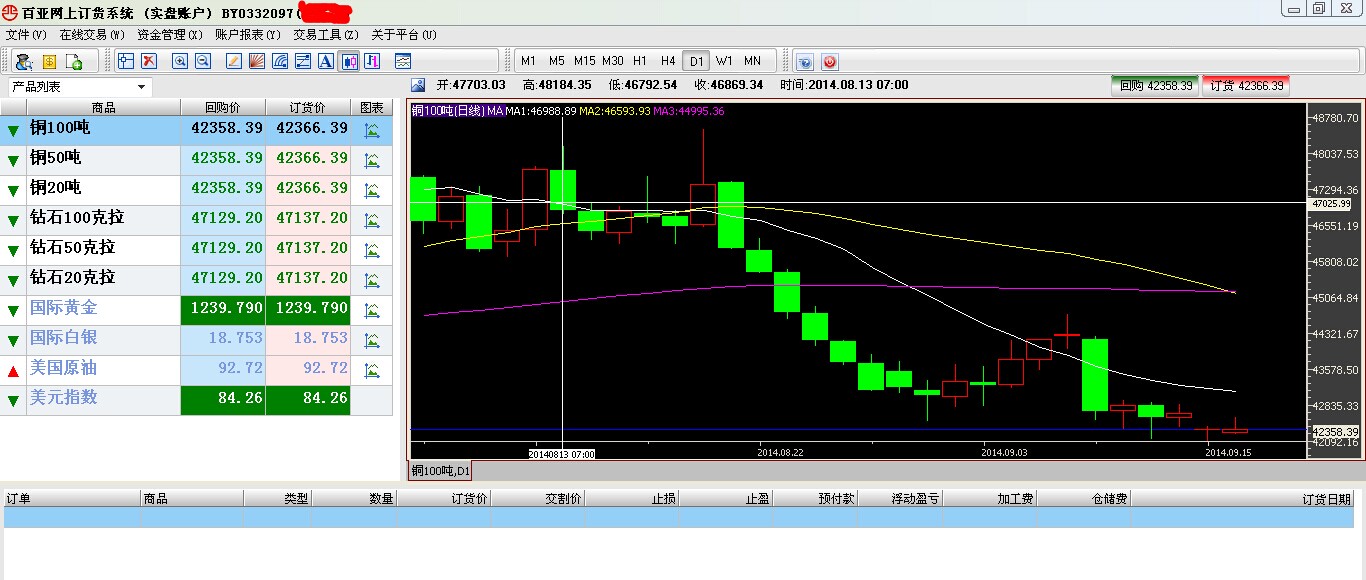Open chart icon for 国际白银 row
The image size is (1366, 580).
(372, 340)
